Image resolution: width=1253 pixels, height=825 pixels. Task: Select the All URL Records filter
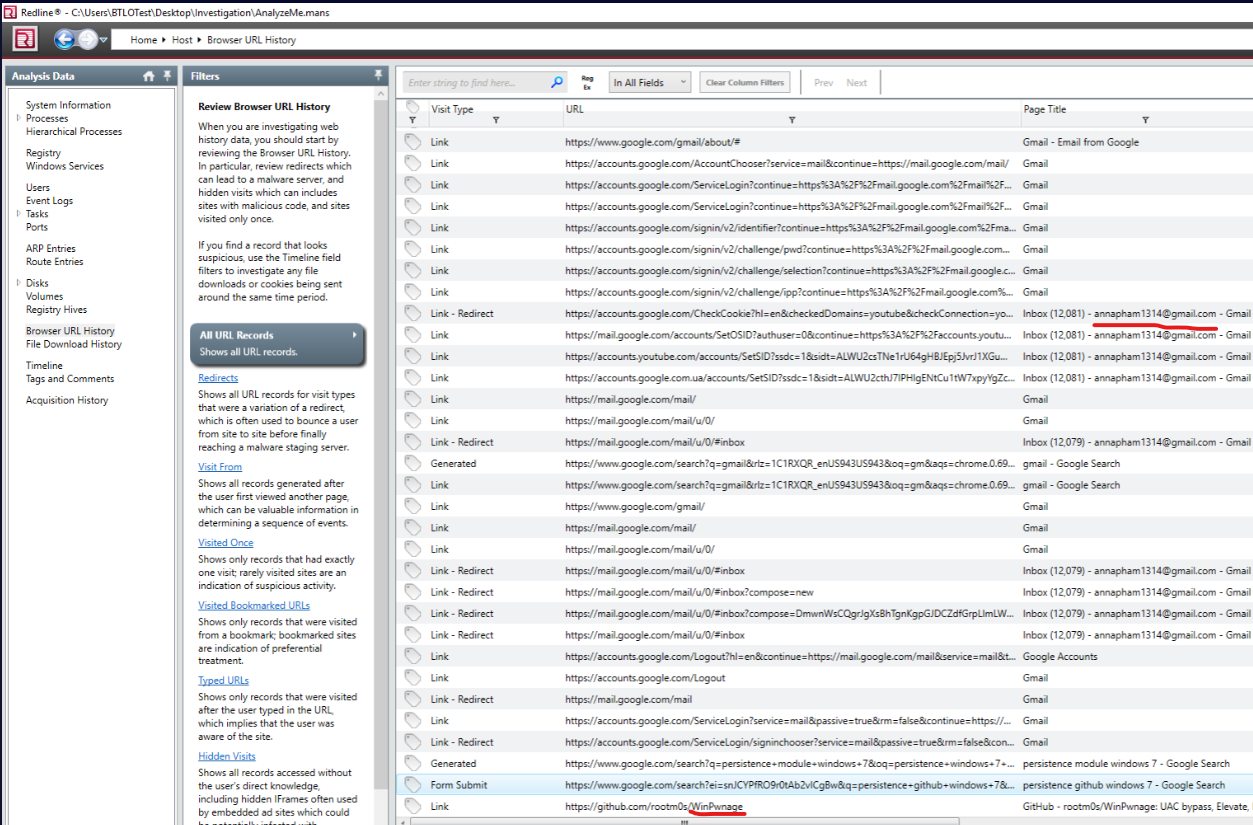click(277, 344)
